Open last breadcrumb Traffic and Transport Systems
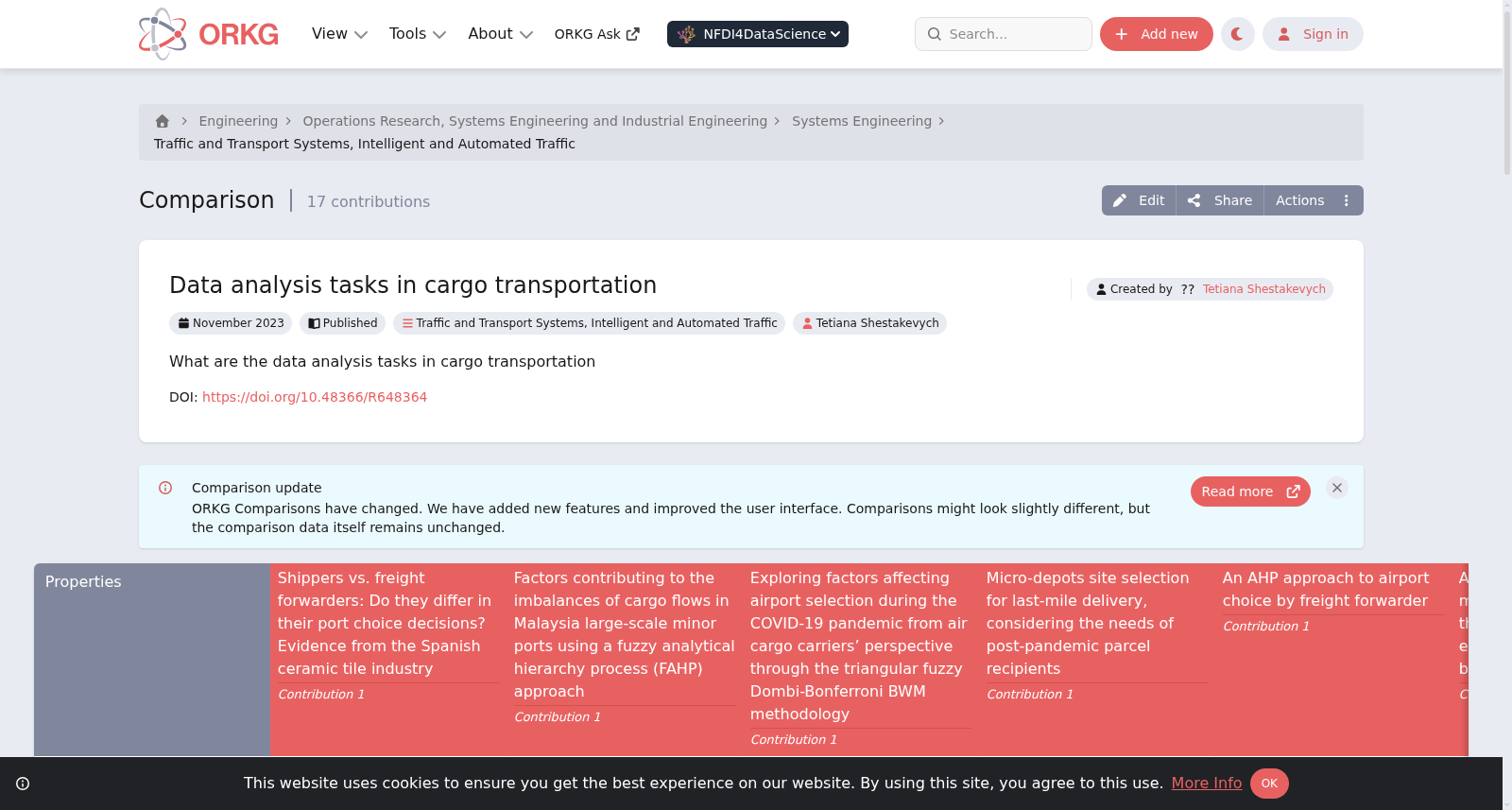The height and width of the screenshot is (810, 1512). 365,144
